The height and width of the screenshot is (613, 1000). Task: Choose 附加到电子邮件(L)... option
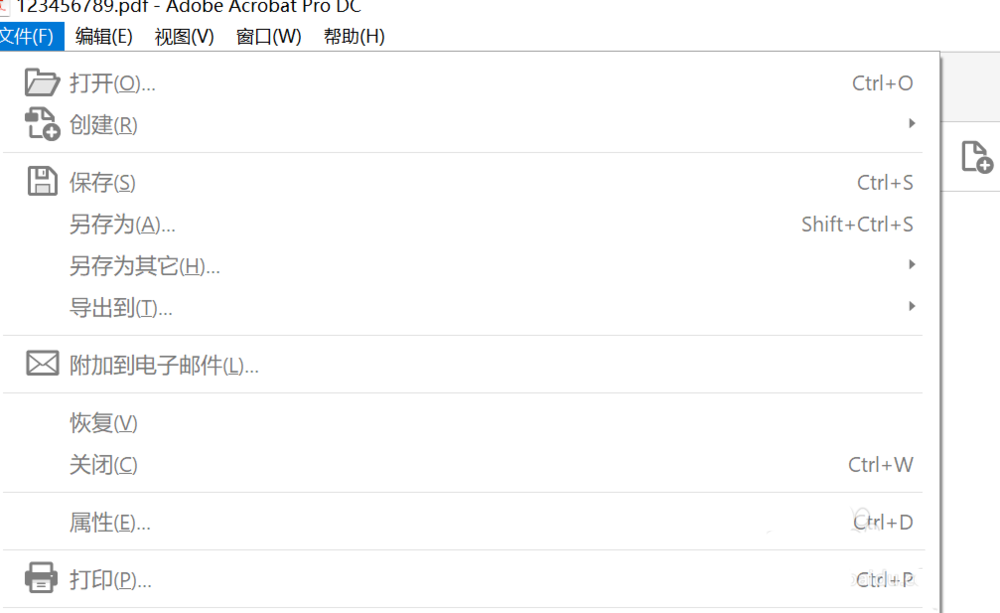(x=164, y=365)
